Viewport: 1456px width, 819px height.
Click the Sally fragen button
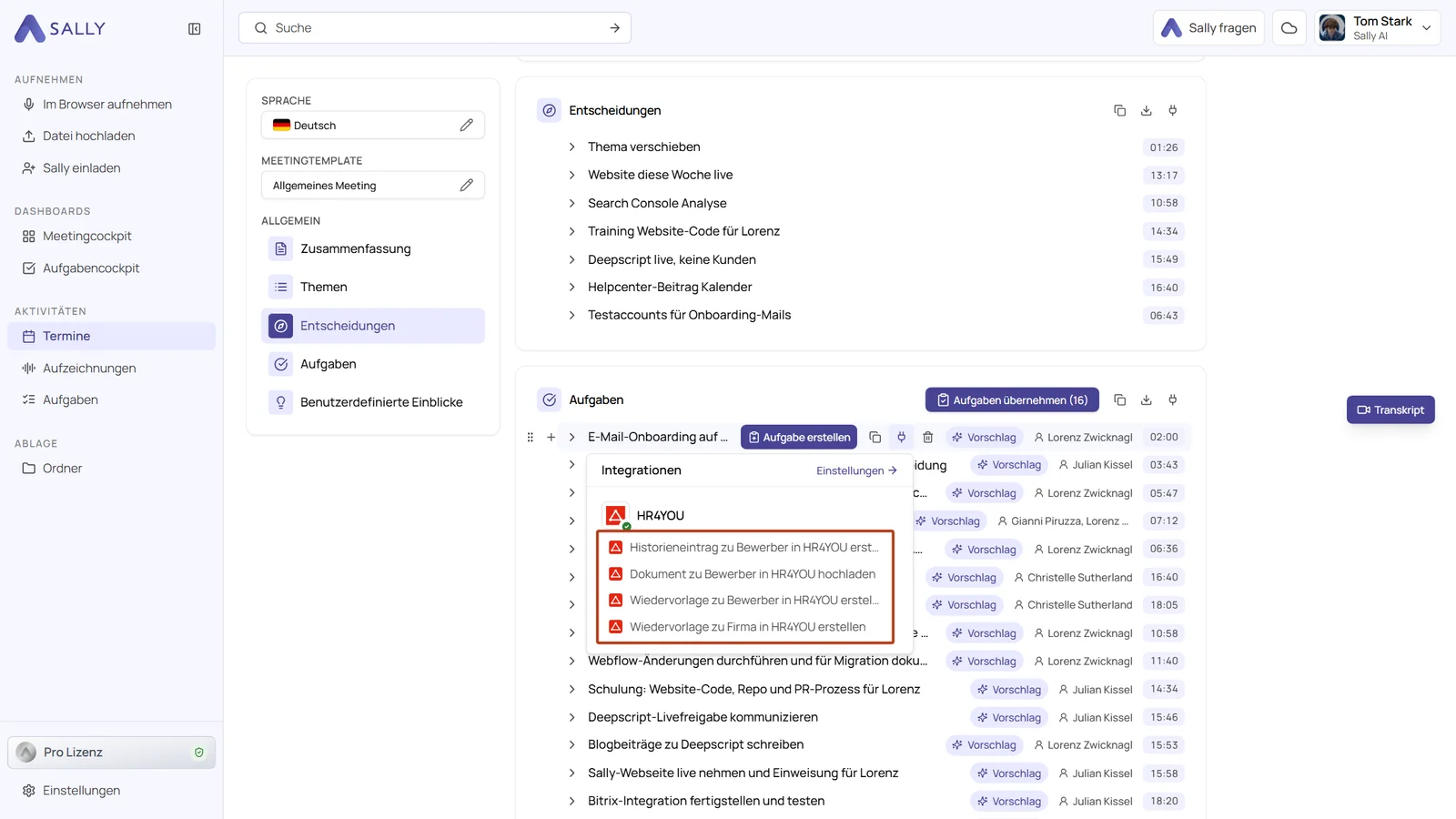pos(1208,28)
